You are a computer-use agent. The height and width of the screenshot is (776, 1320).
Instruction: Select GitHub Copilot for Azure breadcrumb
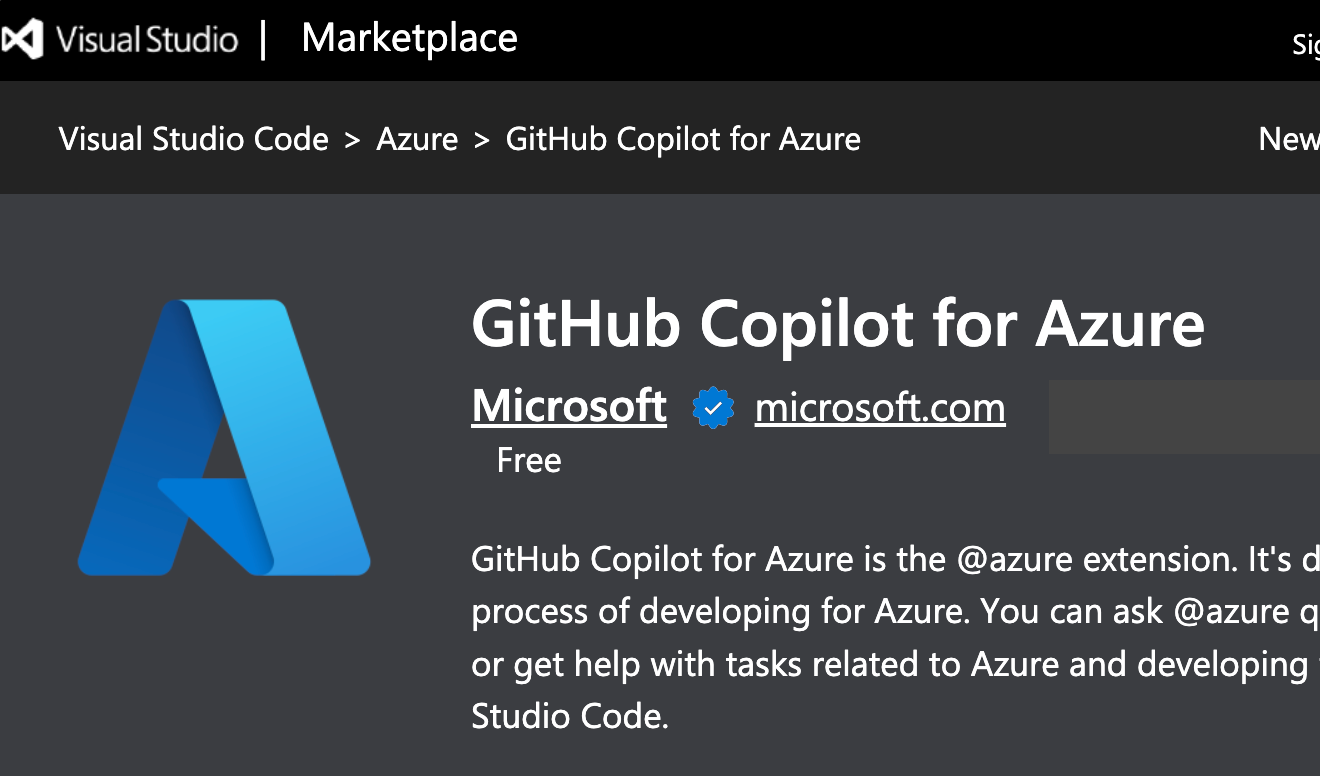(x=683, y=138)
